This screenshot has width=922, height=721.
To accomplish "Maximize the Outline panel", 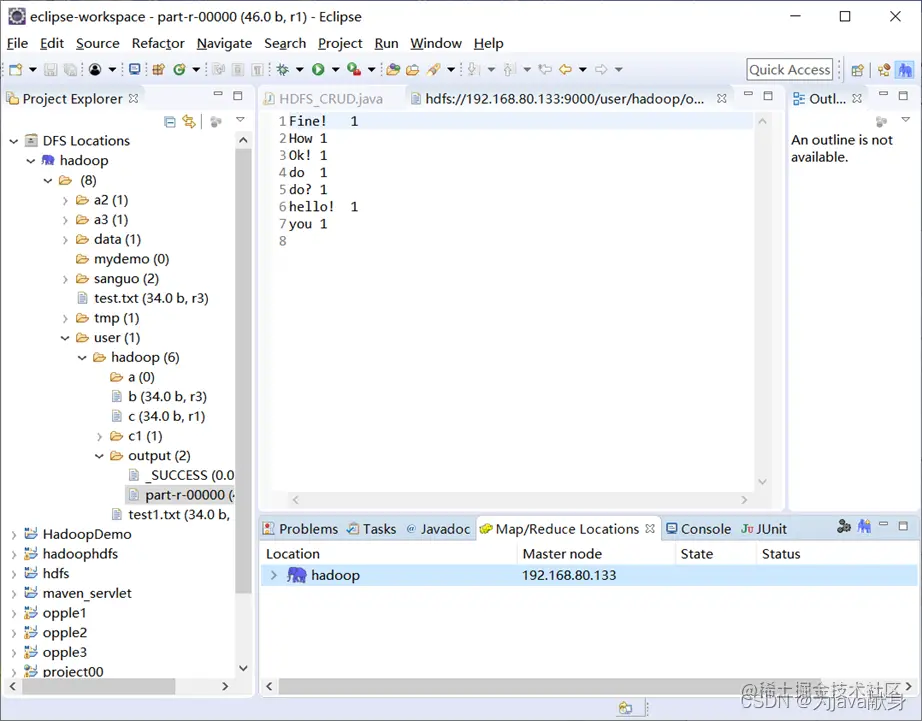I will [903, 95].
